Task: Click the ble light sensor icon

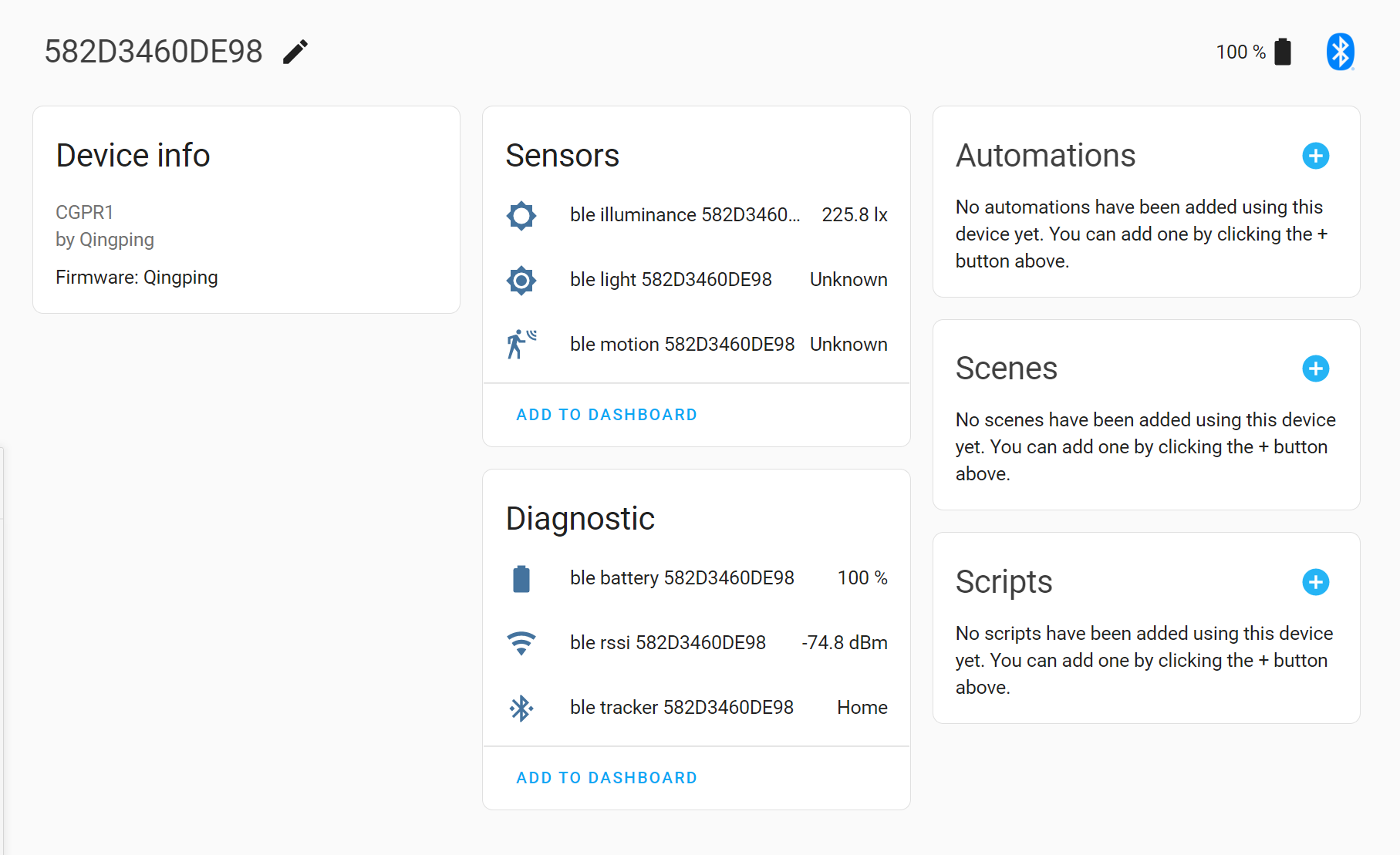Action: tap(521, 280)
